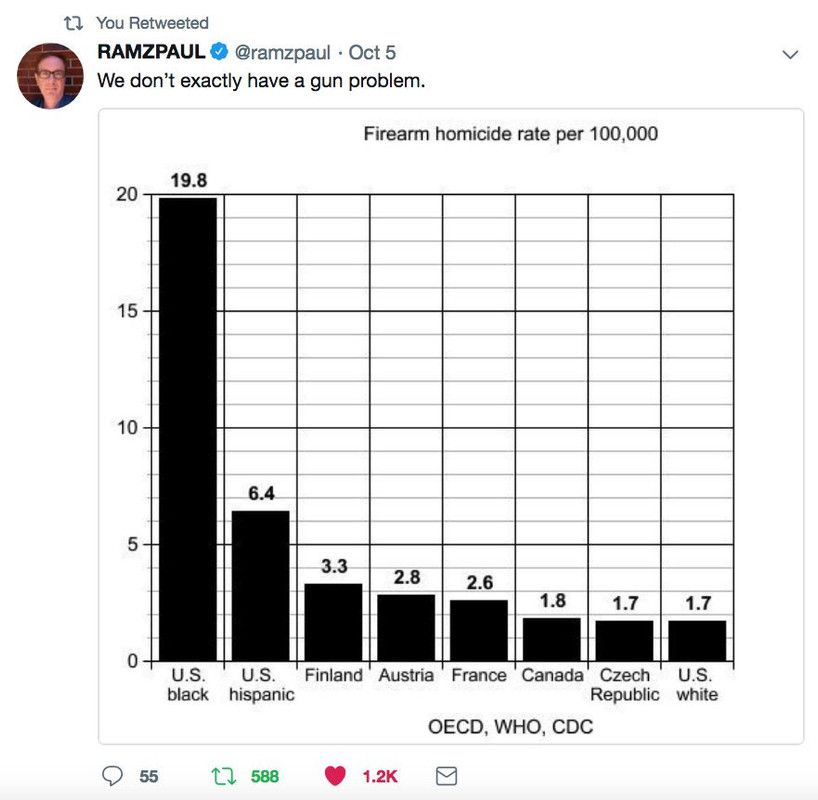The image size is (818, 800).
Task: Click the blue verified badge icon
Action: [x=219, y=51]
